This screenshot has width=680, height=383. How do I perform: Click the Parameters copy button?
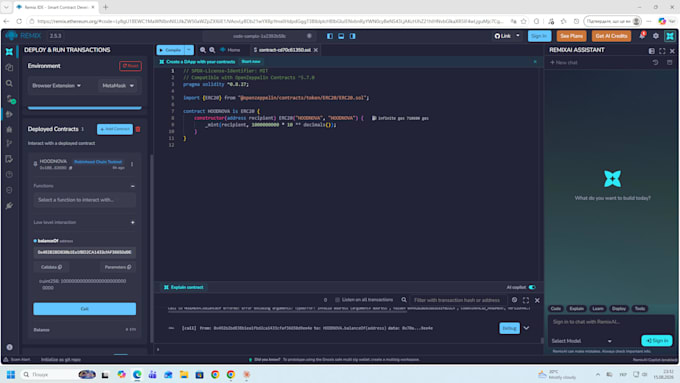pyautogui.click(x=118, y=267)
